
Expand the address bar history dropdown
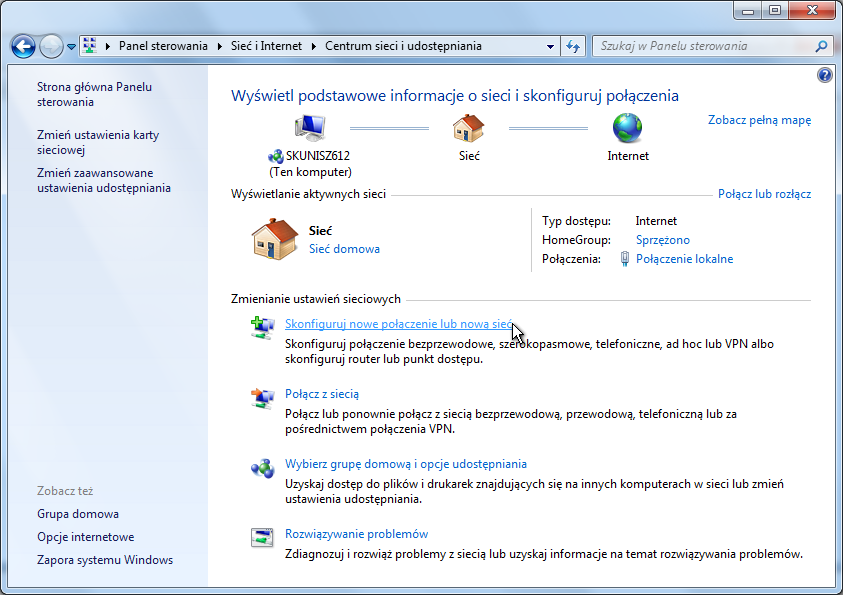[551, 46]
